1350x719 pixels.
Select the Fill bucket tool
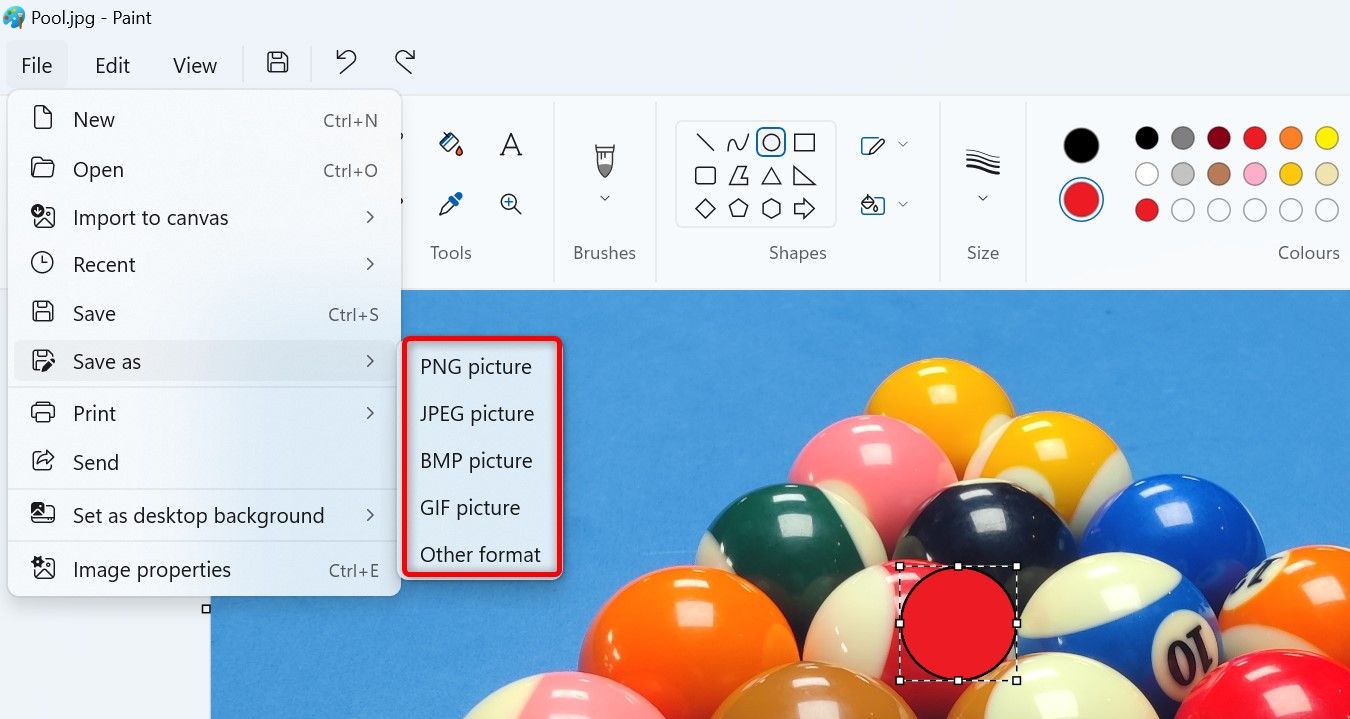click(x=451, y=144)
